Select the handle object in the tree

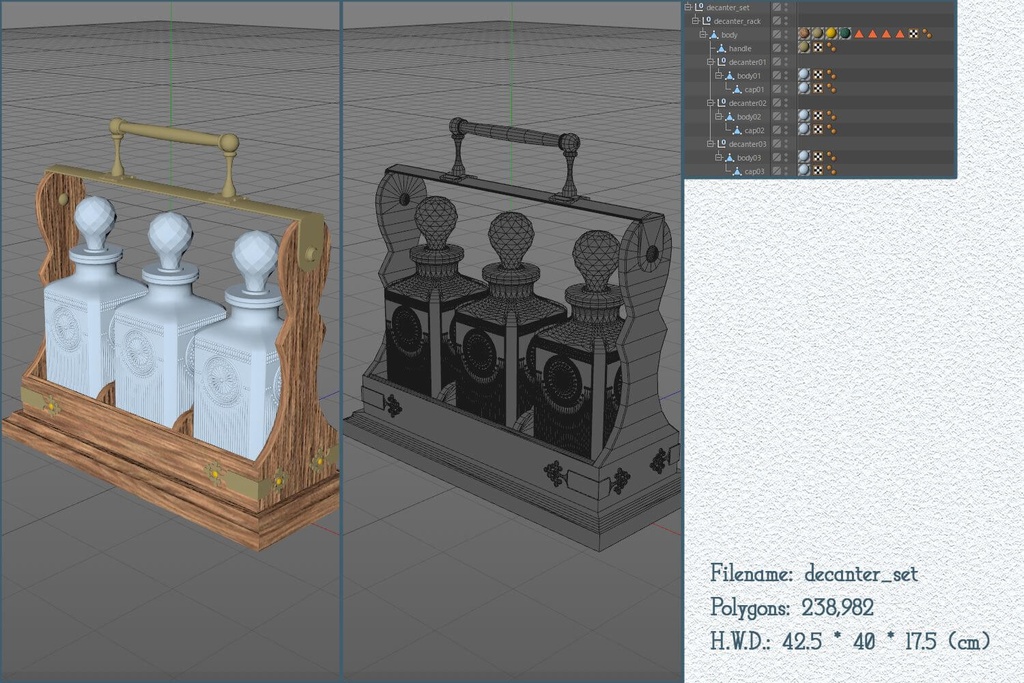tap(740, 48)
